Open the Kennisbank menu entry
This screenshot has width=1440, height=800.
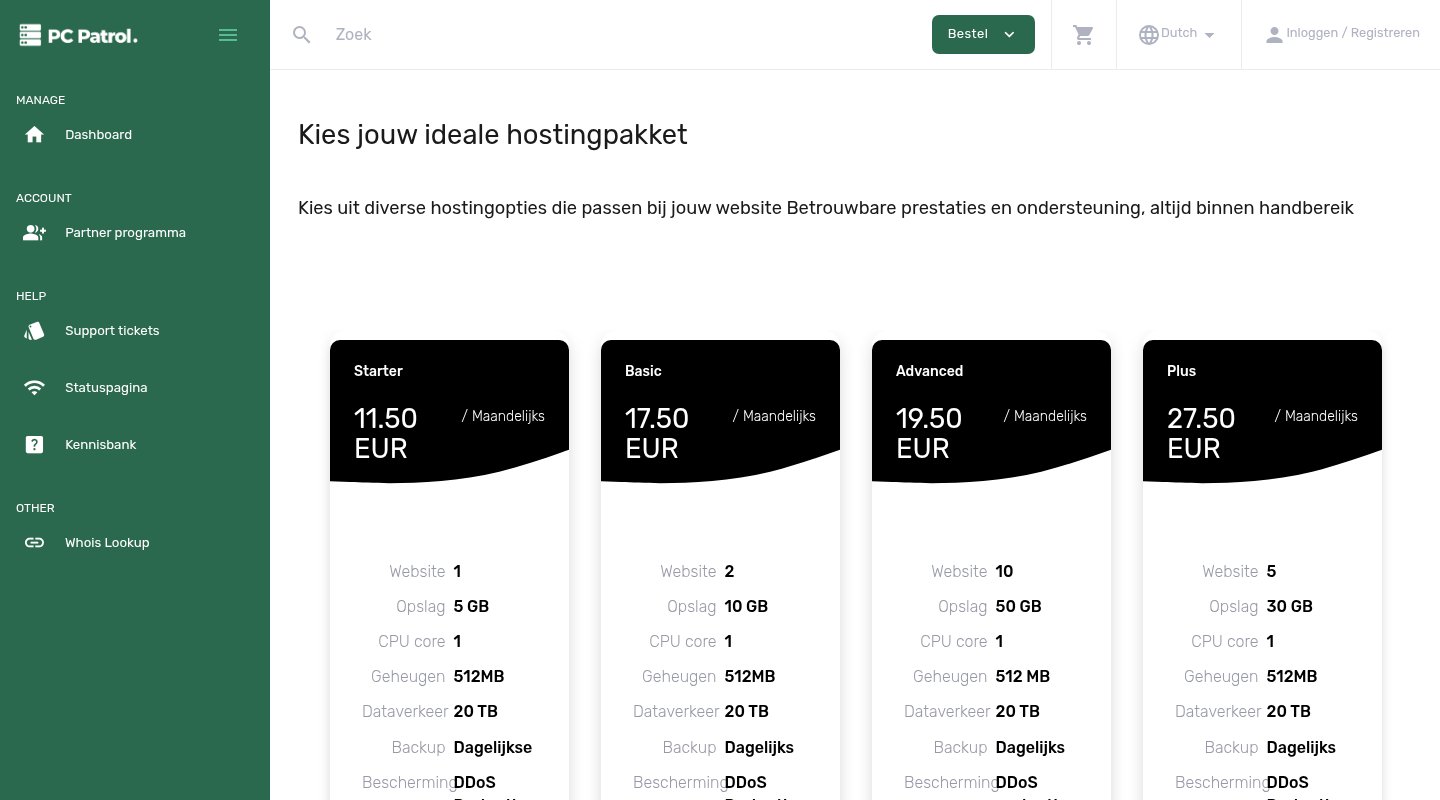100,444
